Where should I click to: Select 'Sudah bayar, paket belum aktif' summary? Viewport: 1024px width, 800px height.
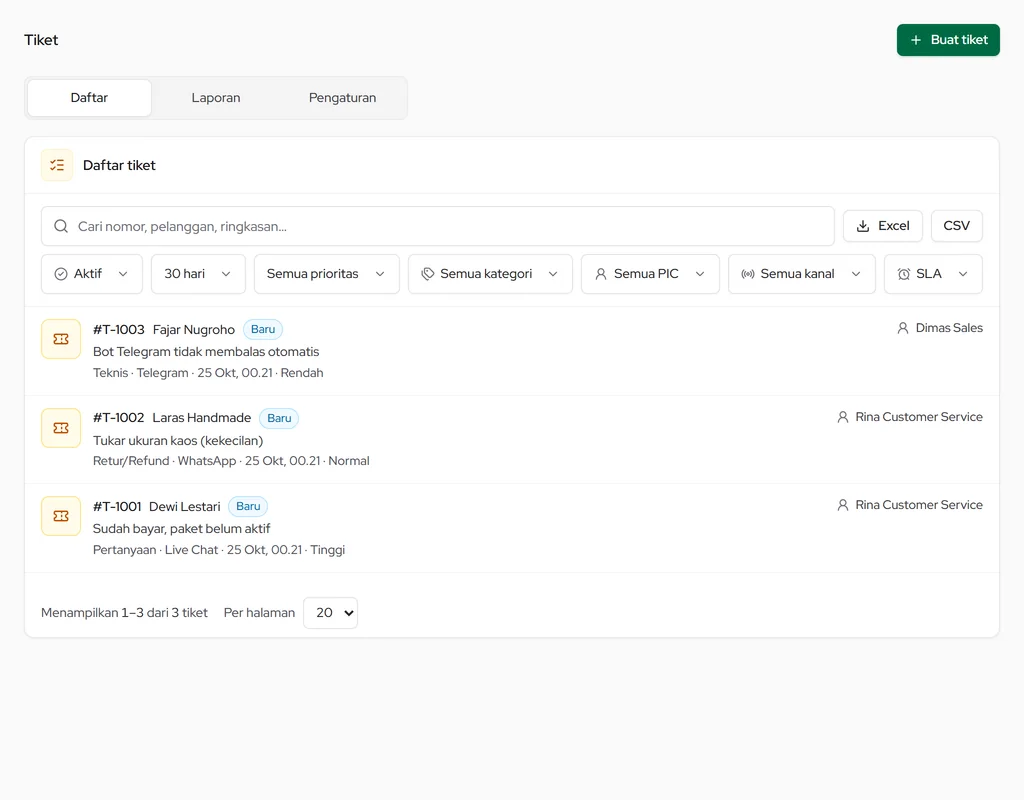click(182, 528)
